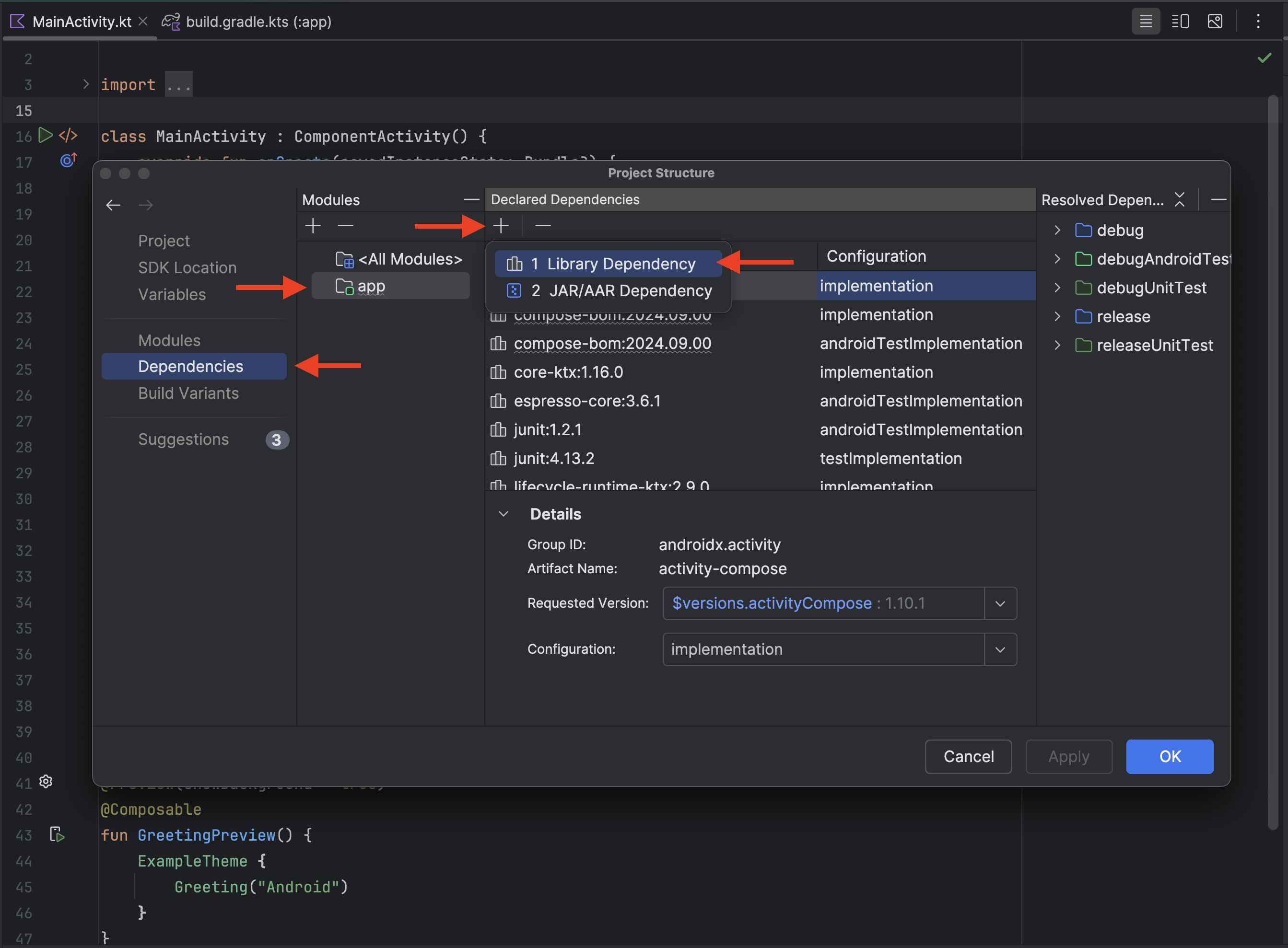Select the Build Variants sidebar item
The image size is (1288, 948).
point(188,393)
